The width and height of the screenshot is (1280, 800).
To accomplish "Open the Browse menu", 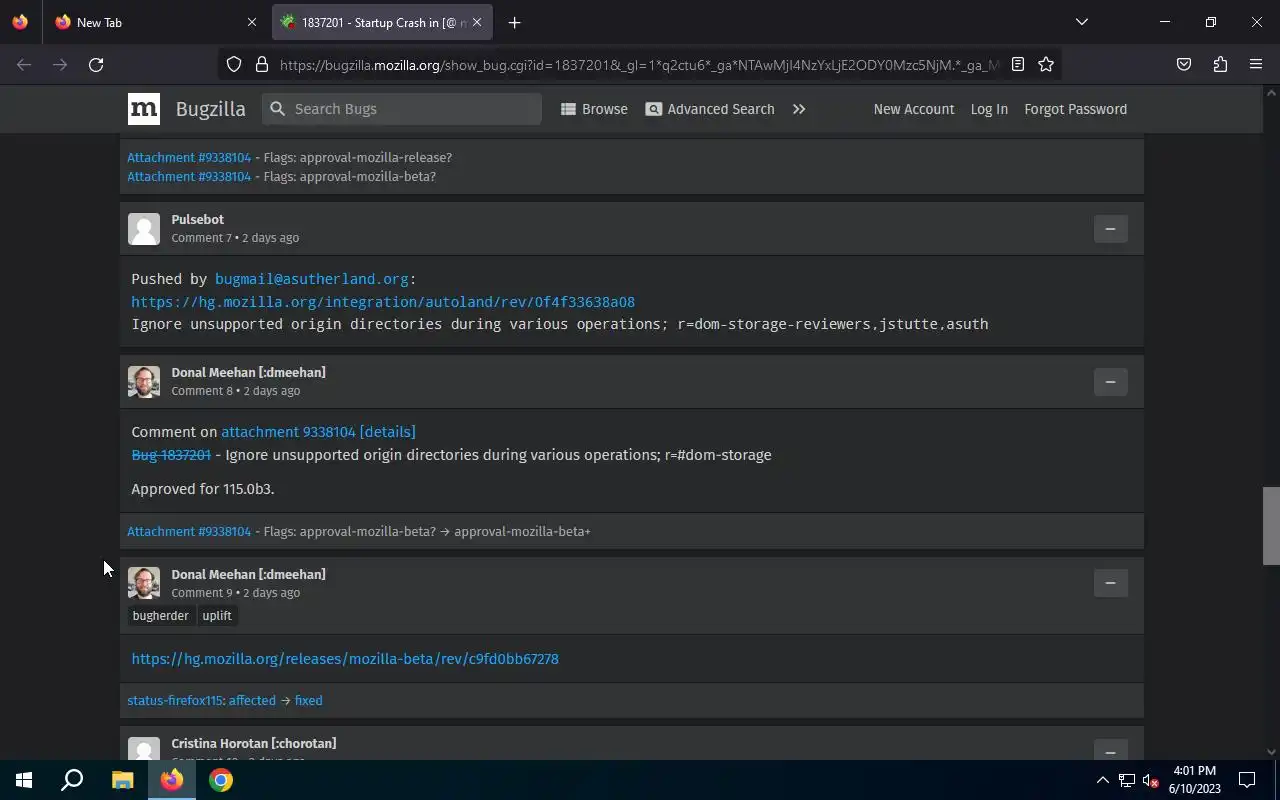I will pos(594,109).
